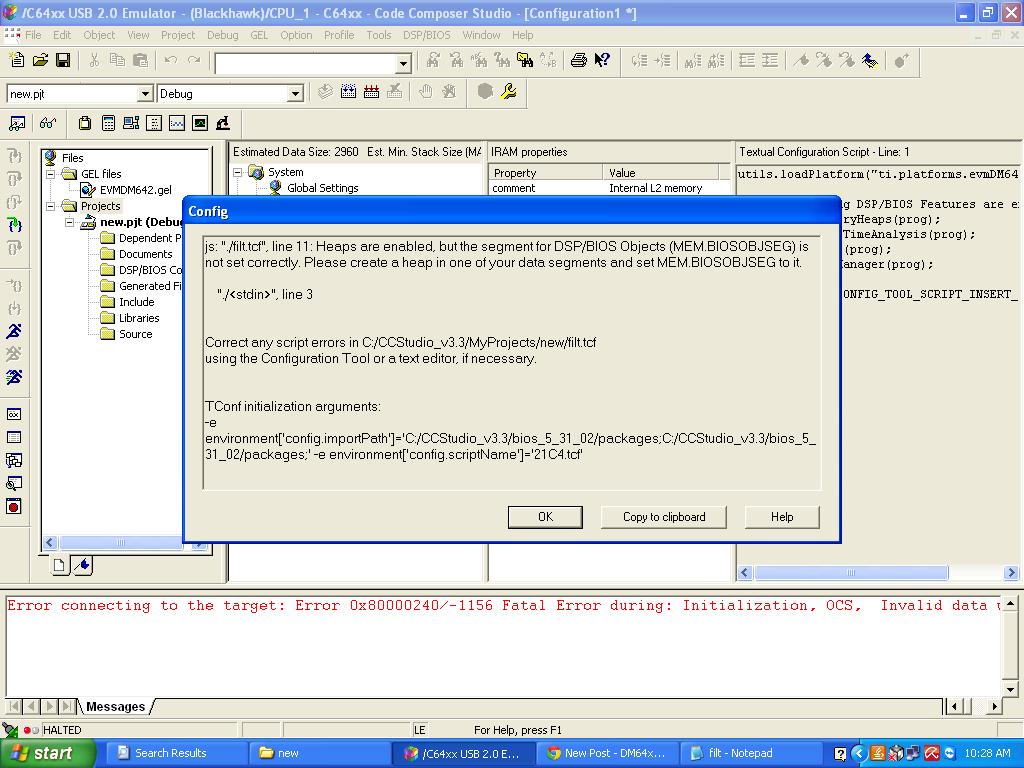Image resolution: width=1024 pixels, height=768 pixels.
Task: Click the memory calculator icon in debug toolbar
Action: pos(108,123)
